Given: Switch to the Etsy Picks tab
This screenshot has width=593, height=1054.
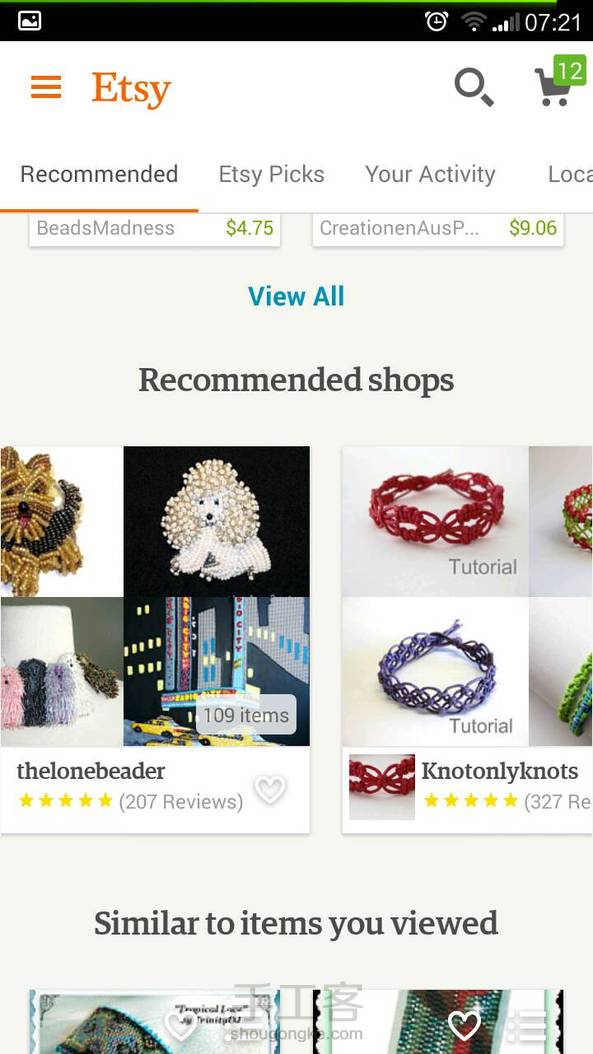Looking at the screenshot, I should (271, 174).
